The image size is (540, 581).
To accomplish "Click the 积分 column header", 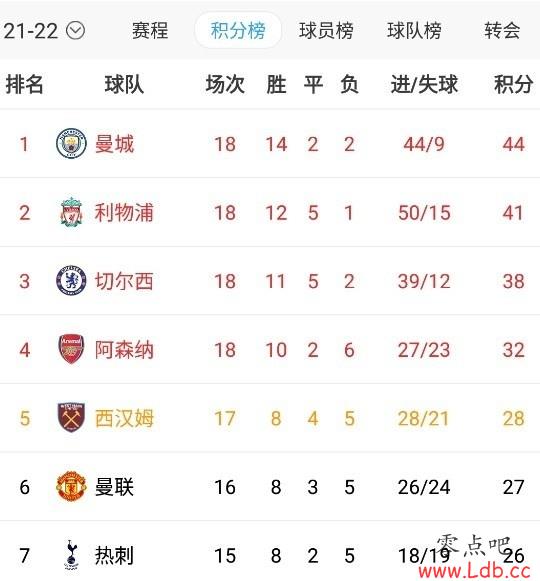I will tap(513, 84).
